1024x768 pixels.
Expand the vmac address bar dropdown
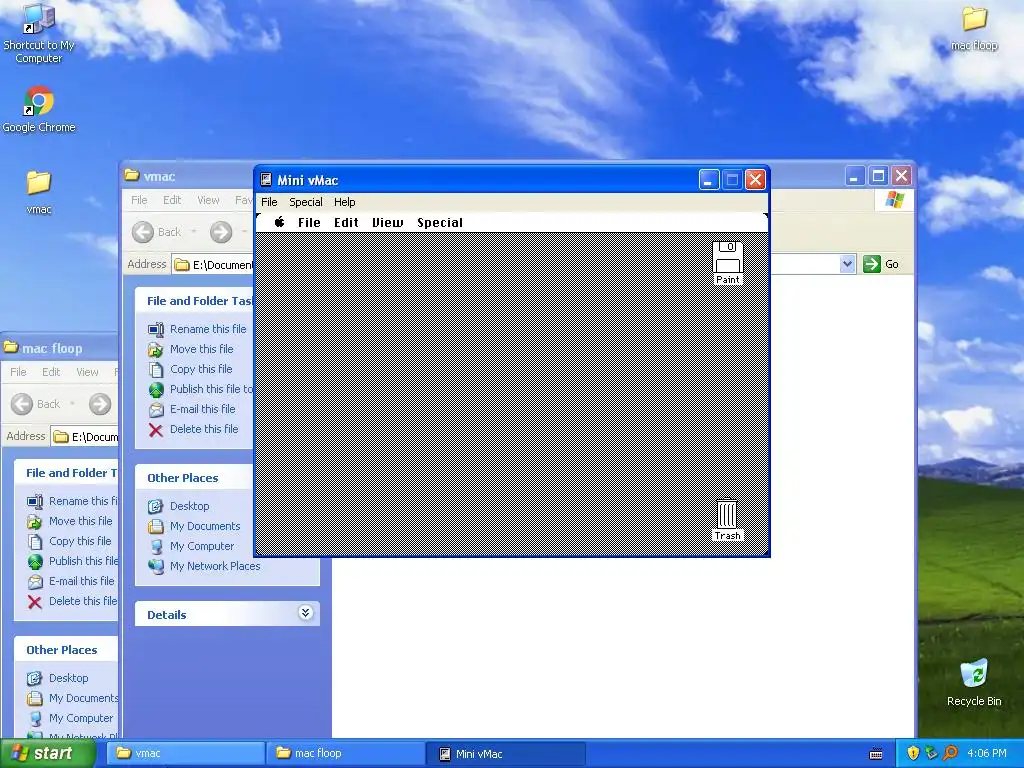pyautogui.click(x=847, y=264)
